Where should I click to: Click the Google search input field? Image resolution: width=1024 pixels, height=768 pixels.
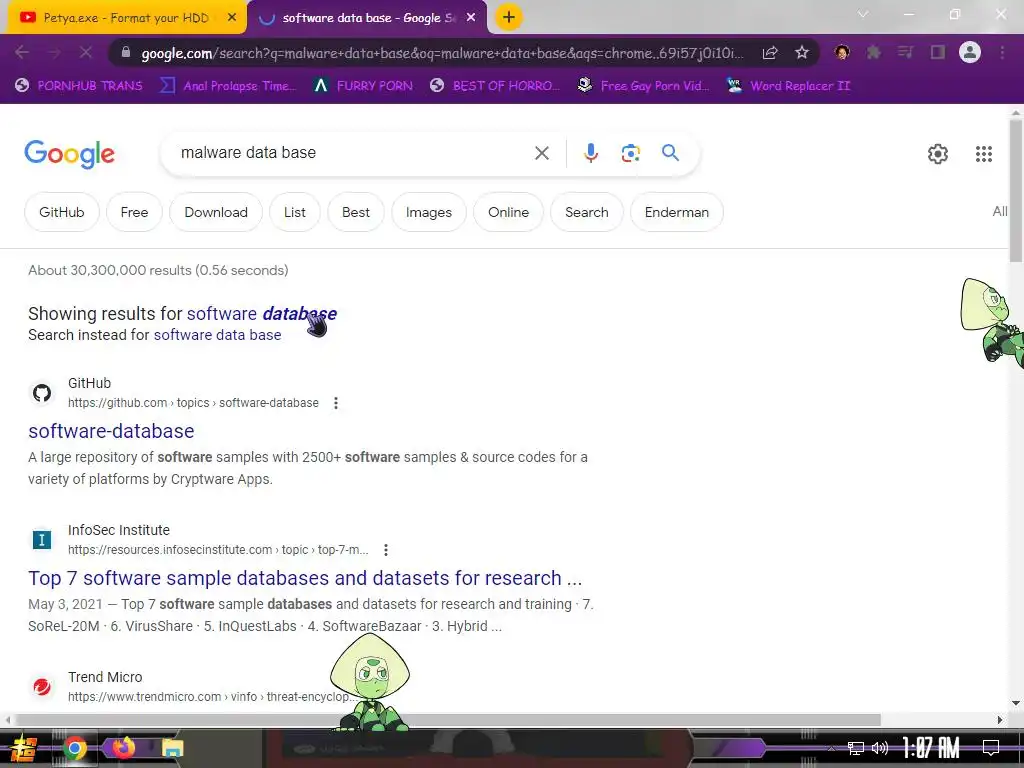(353, 153)
